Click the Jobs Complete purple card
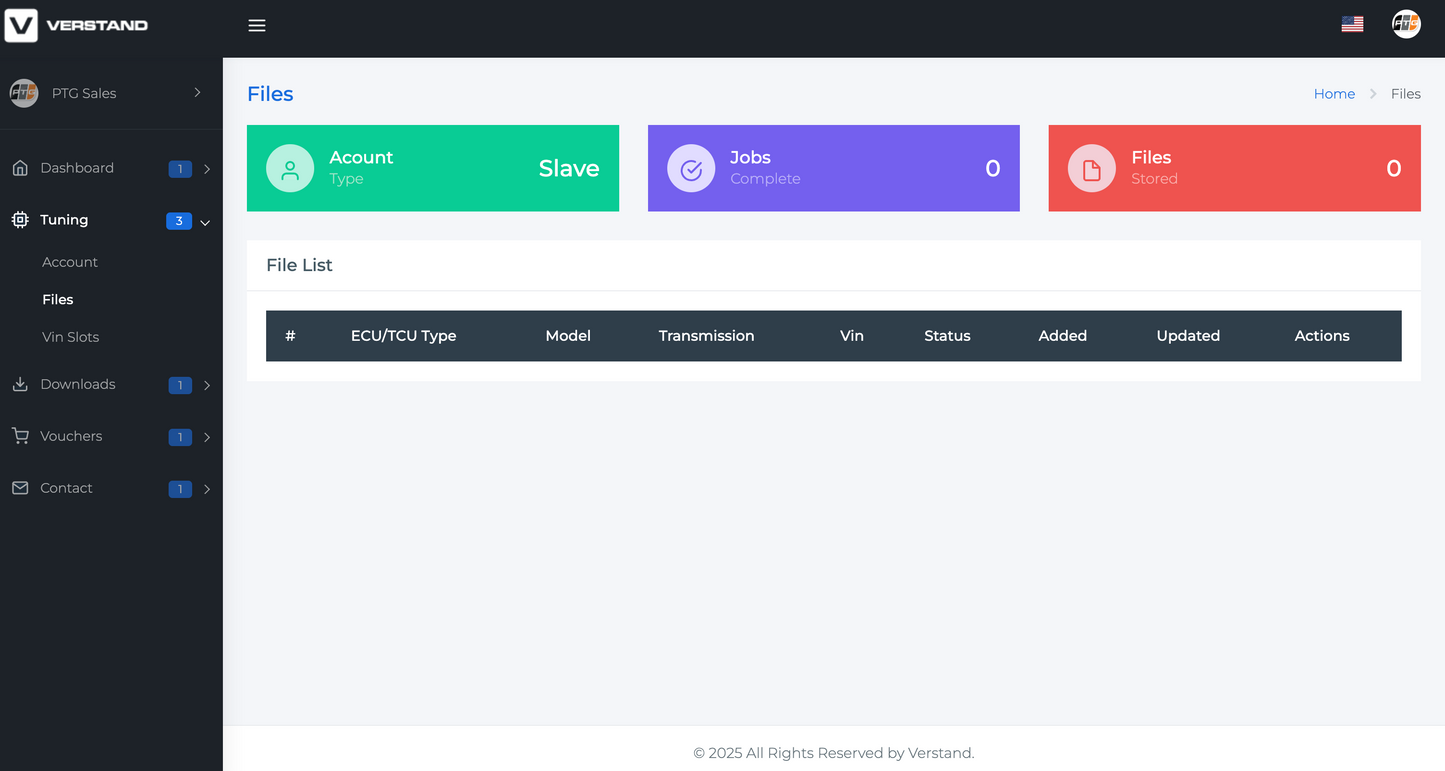Screen dimensions: 1445x771 (x=833, y=168)
